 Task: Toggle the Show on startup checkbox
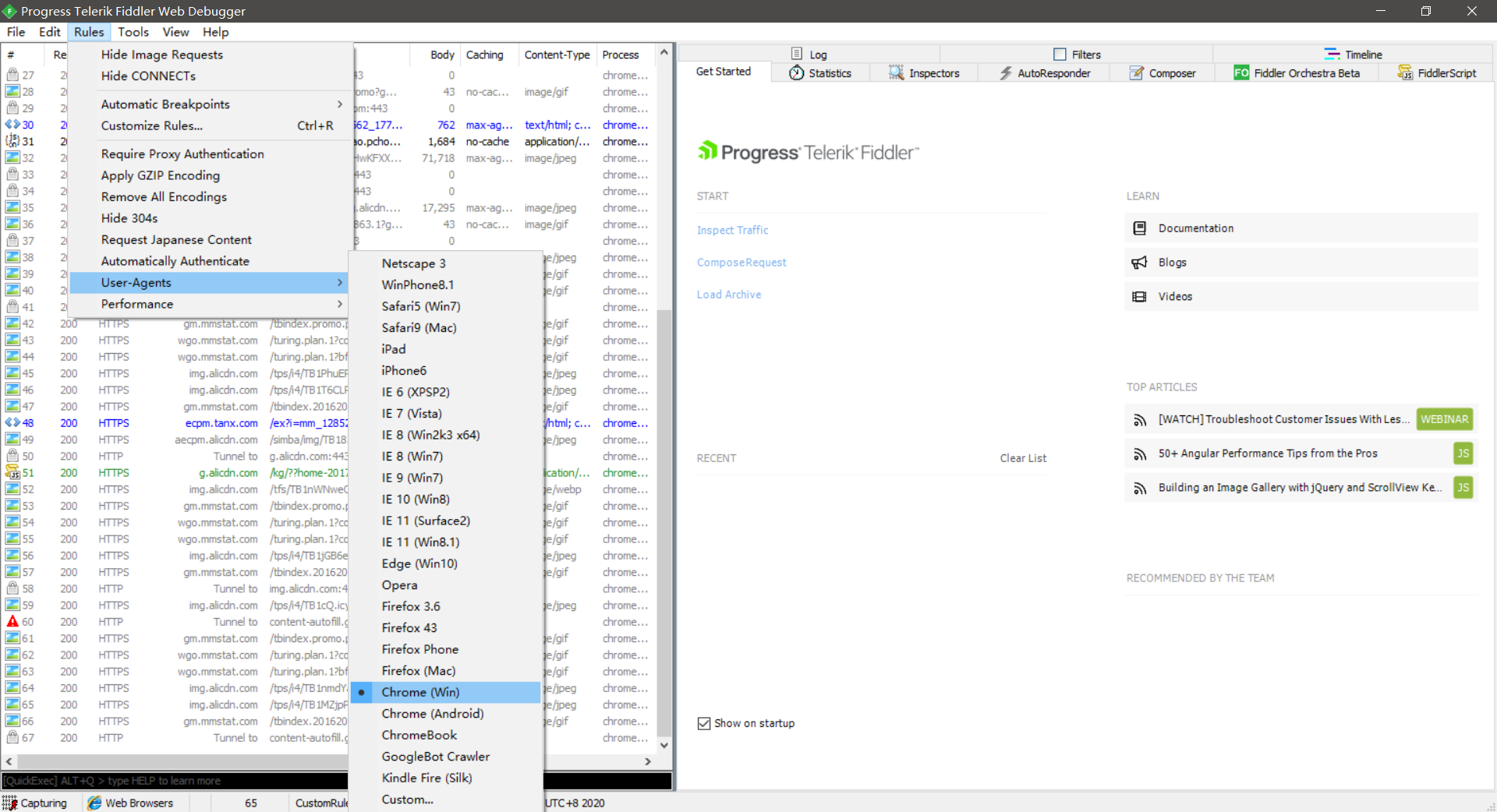704,723
